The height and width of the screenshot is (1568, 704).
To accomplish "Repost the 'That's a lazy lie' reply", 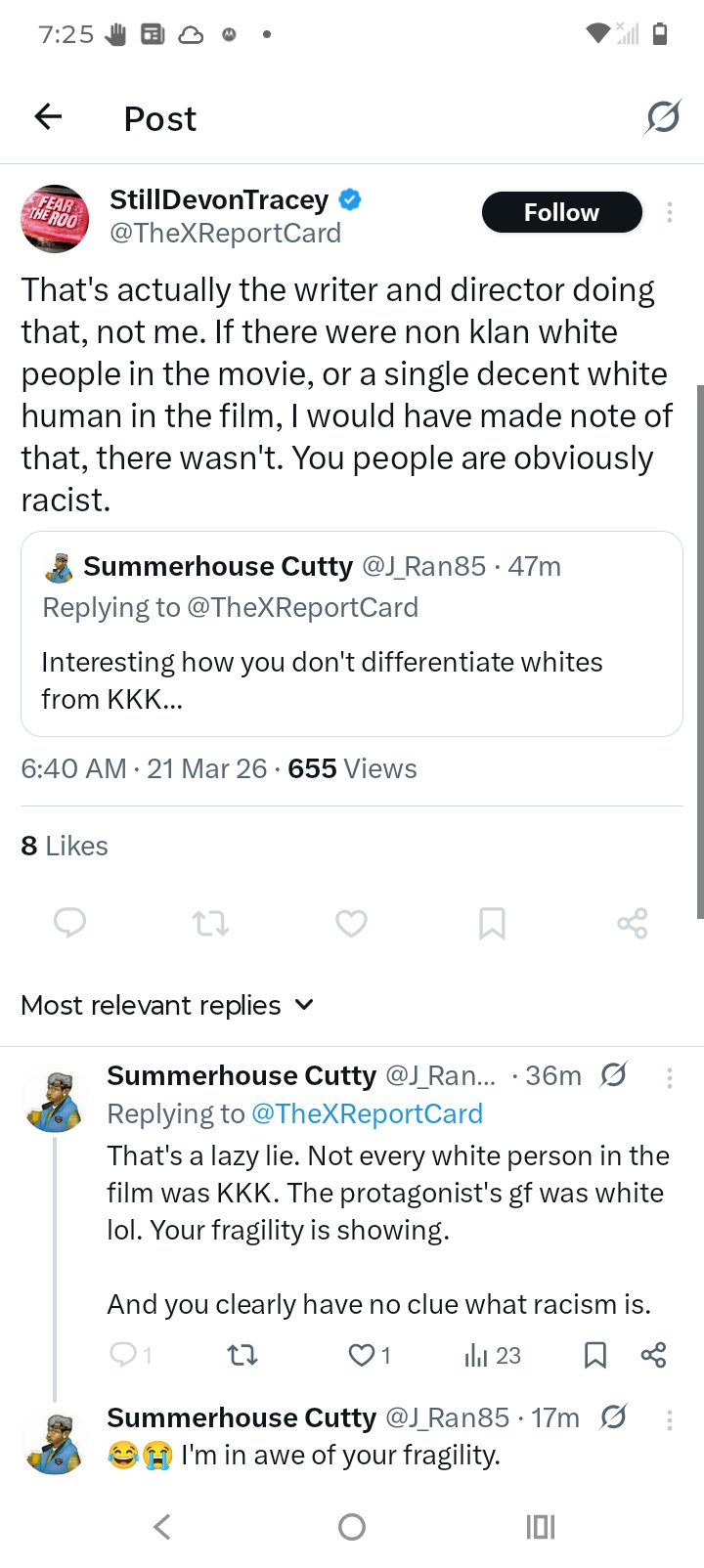I will [242, 1355].
